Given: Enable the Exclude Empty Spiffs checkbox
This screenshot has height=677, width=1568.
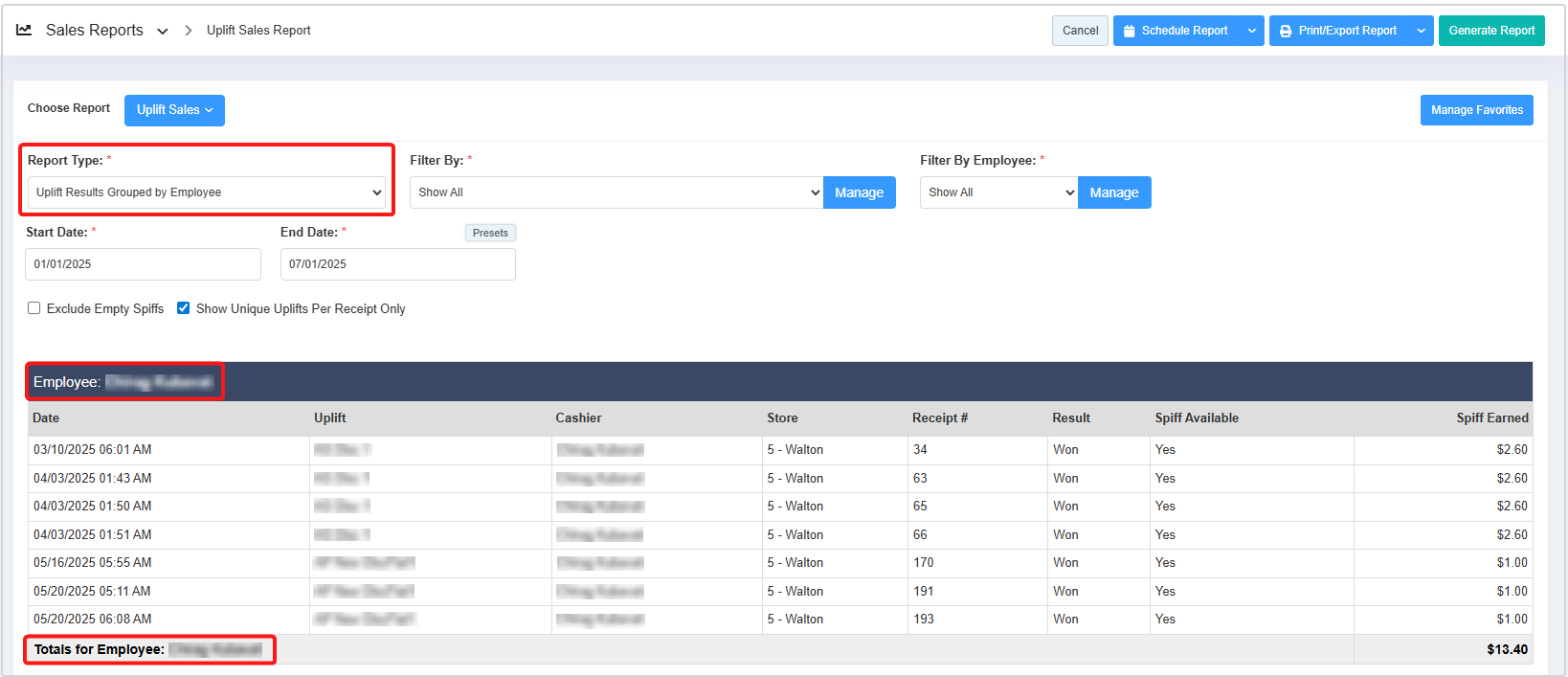Looking at the screenshot, I should 34,308.
